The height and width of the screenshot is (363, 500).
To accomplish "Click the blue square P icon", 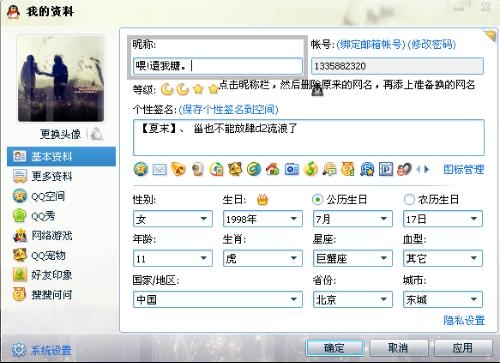I will pos(386,169).
